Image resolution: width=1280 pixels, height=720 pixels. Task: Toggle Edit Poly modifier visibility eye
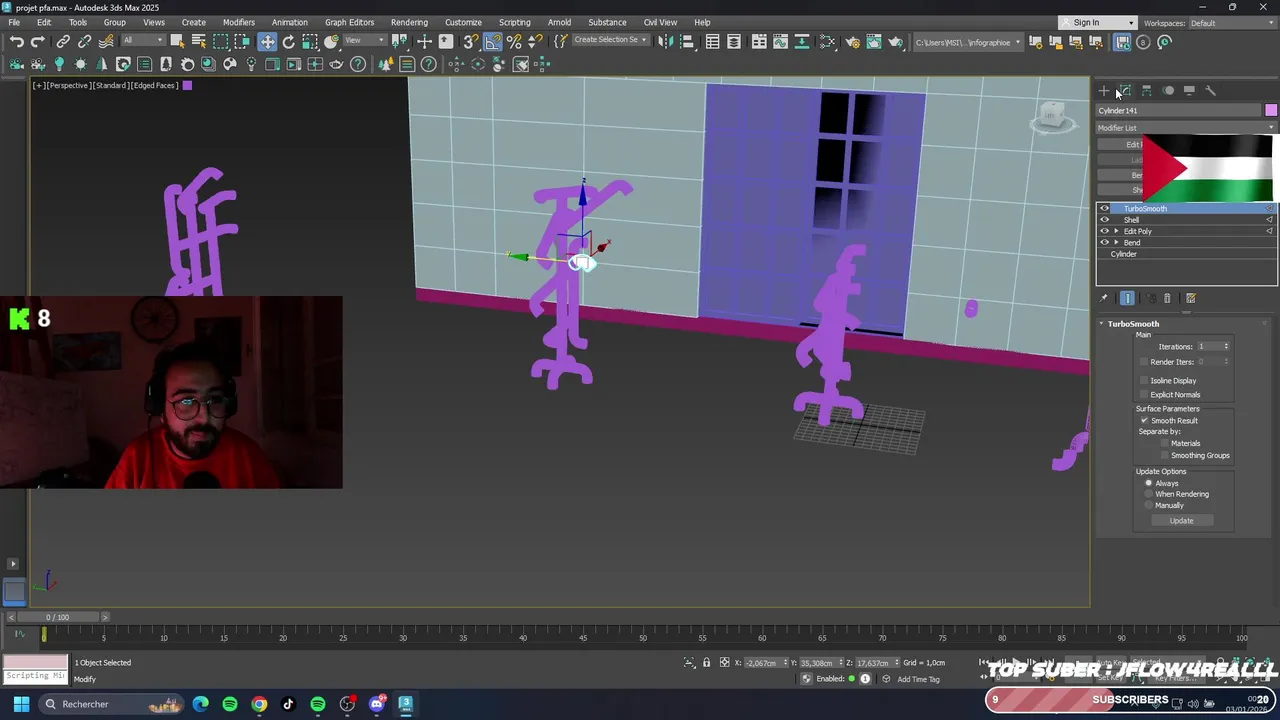(1105, 231)
